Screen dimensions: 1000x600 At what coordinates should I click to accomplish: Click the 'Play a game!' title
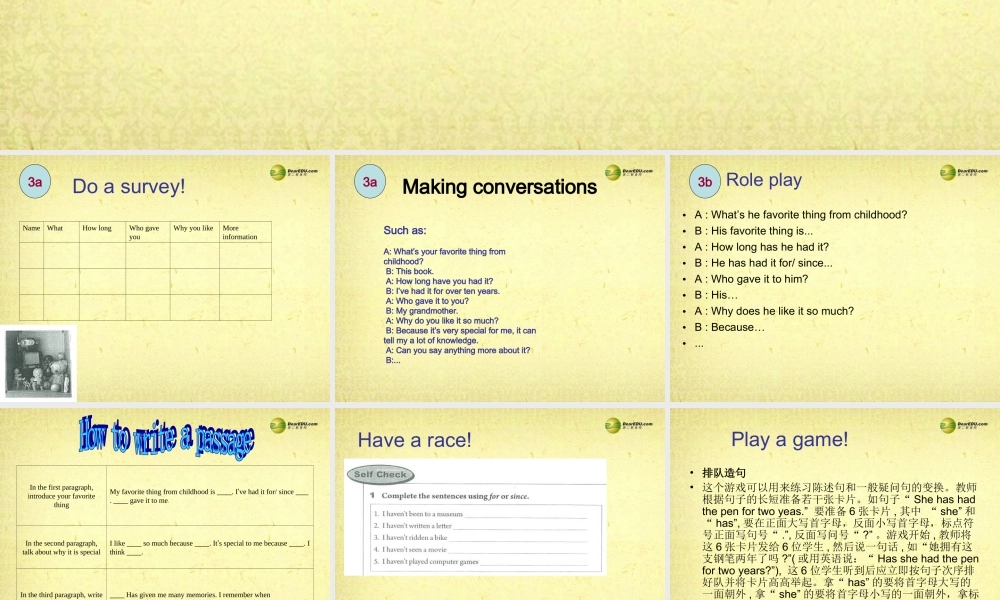click(x=789, y=439)
